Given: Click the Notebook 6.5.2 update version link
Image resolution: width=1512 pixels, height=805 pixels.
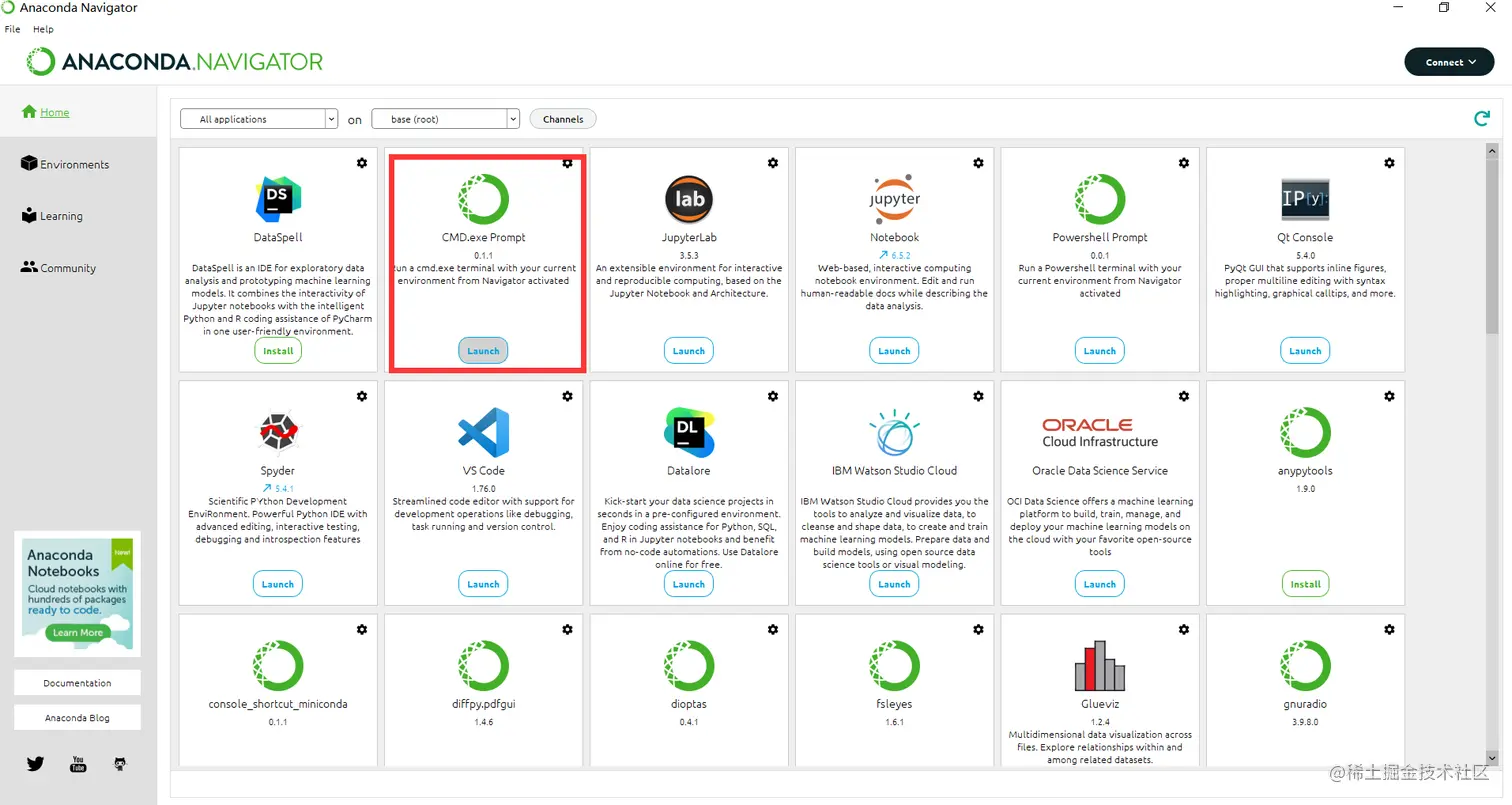Looking at the screenshot, I should (x=894, y=255).
